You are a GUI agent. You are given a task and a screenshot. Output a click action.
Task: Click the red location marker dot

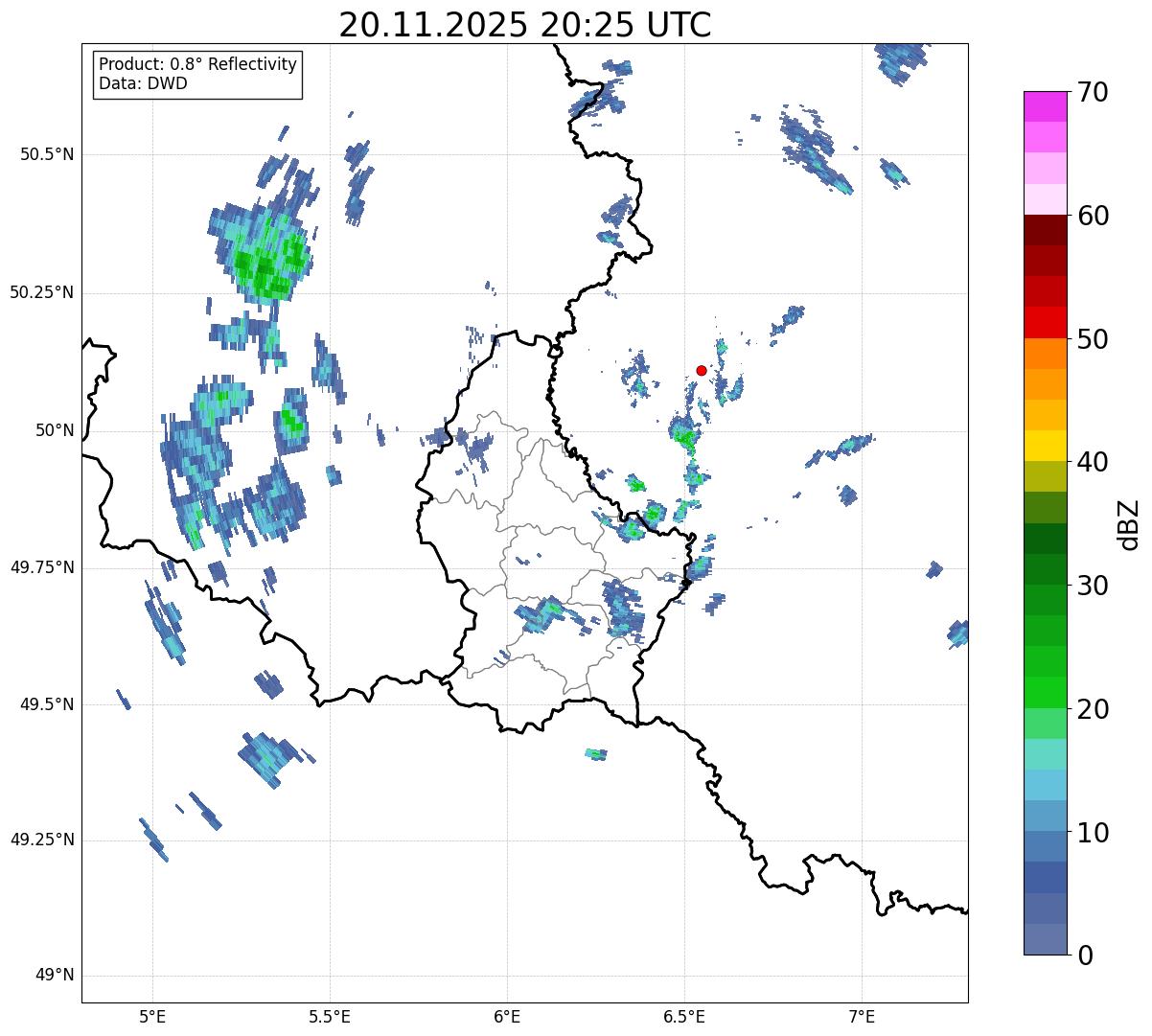(702, 370)
